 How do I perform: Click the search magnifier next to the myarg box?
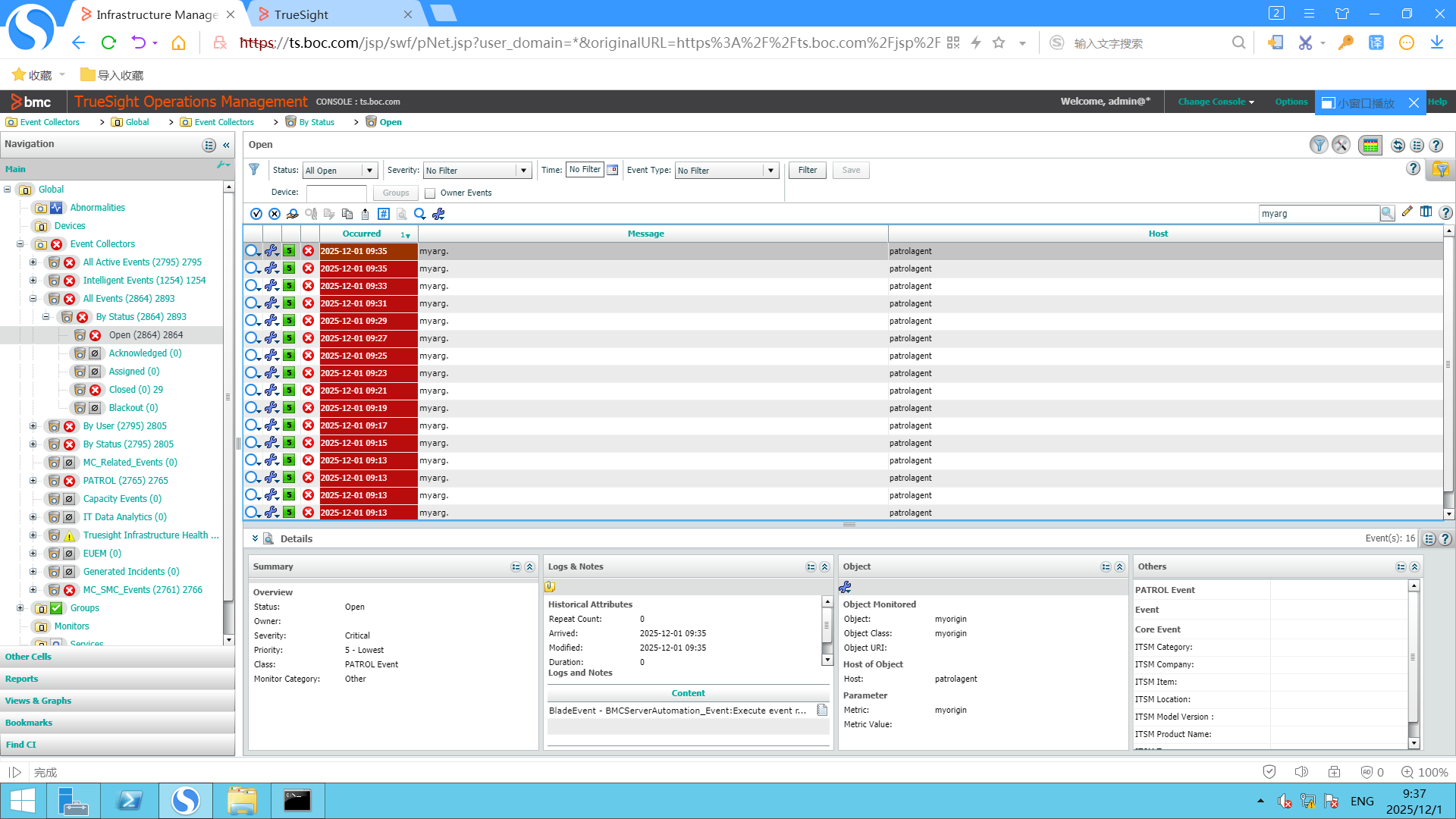coord(1387,214)
